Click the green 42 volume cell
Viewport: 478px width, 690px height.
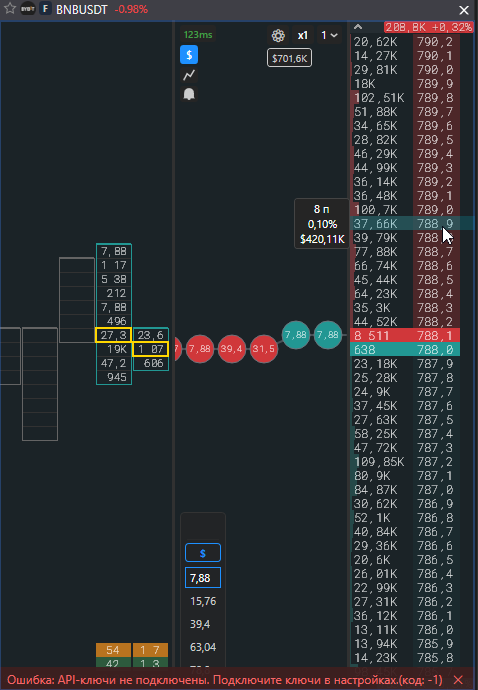(x=114, y=663)
